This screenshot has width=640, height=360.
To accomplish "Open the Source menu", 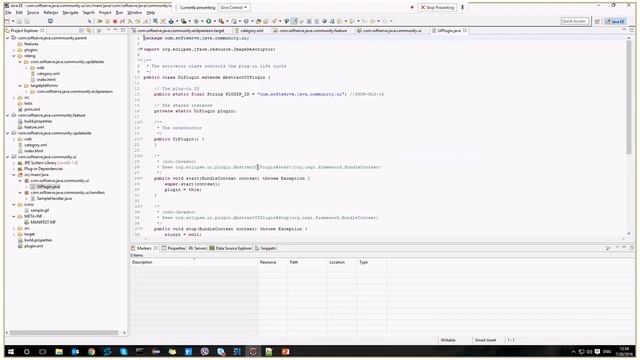I will (x=33, y=13).
